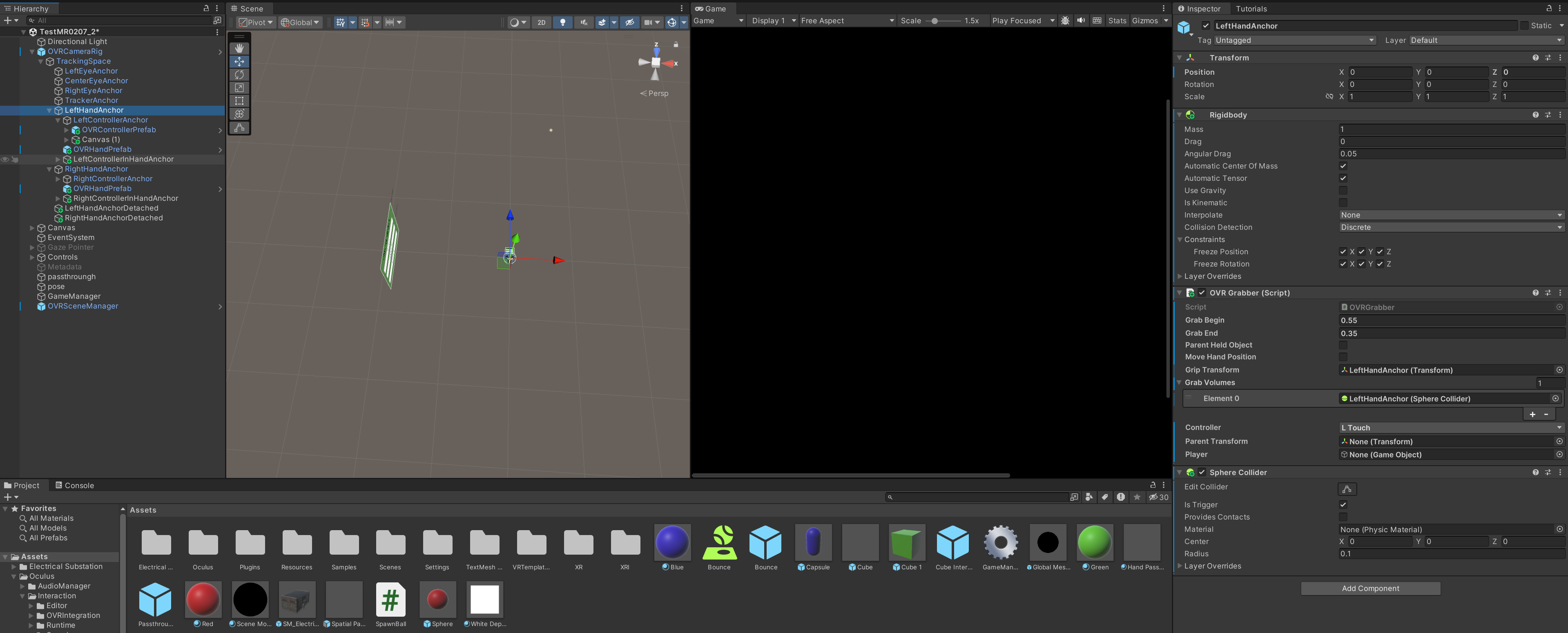Select the Rotate tool in Scene toolbar
Viewport: 1568px width, 633px height.
239,75
